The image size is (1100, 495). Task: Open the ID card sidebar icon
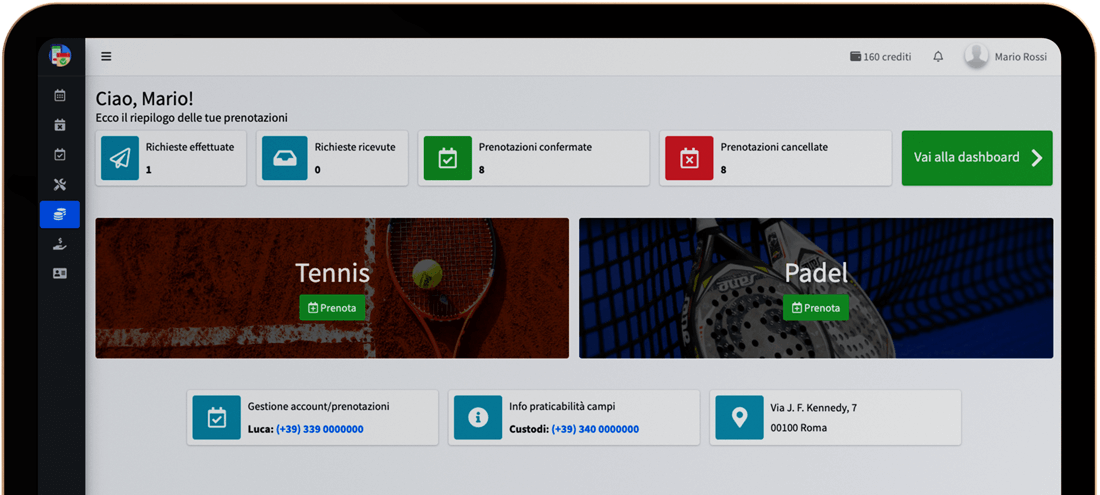[x=60, y=273]
